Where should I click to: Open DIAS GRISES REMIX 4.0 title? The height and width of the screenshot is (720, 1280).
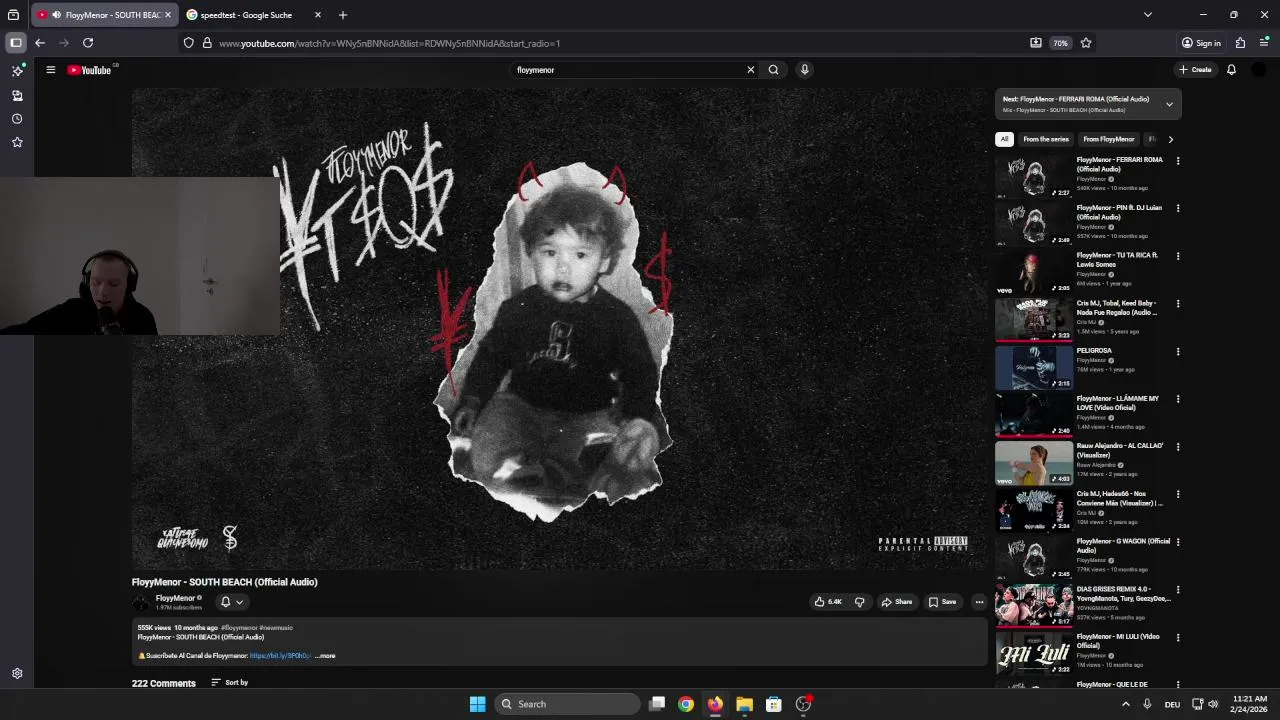(x=1123, y=594)
